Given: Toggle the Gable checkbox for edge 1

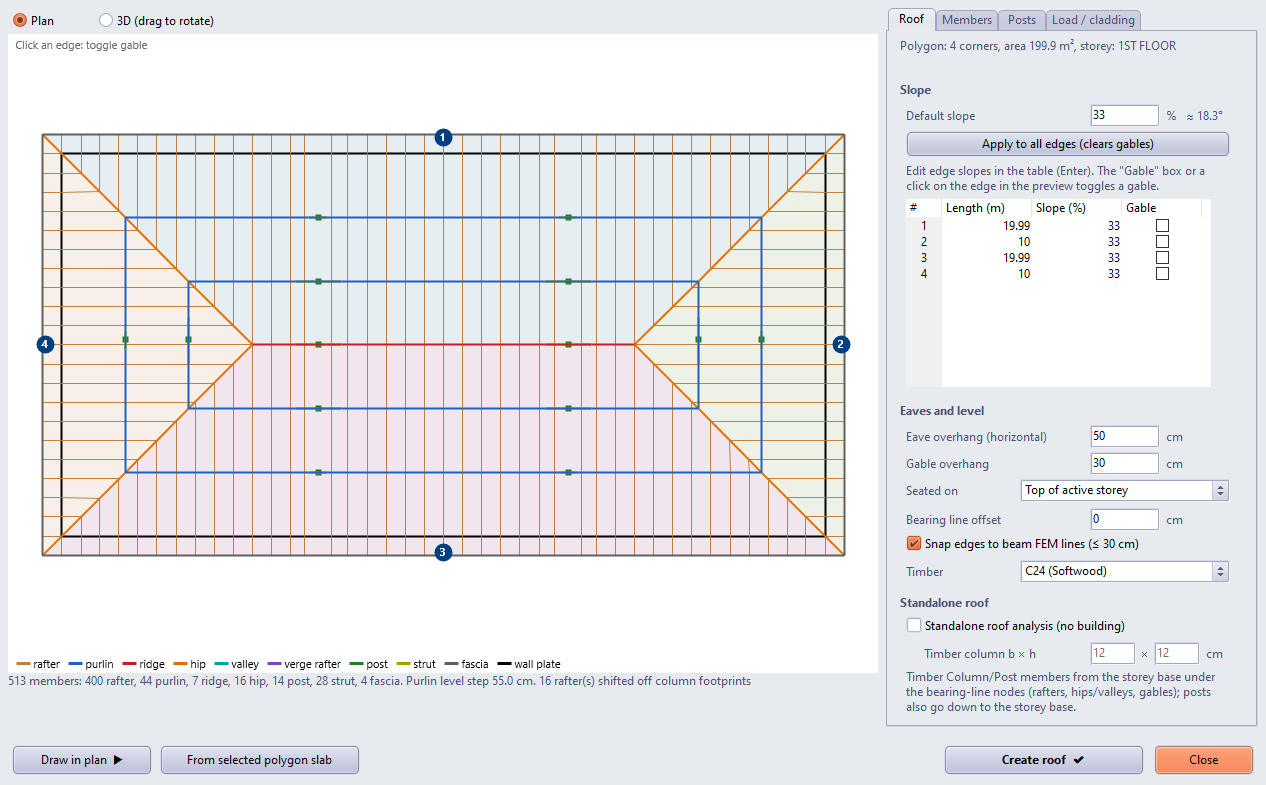Looking at the screenshot, I should tap(1162, 226).
